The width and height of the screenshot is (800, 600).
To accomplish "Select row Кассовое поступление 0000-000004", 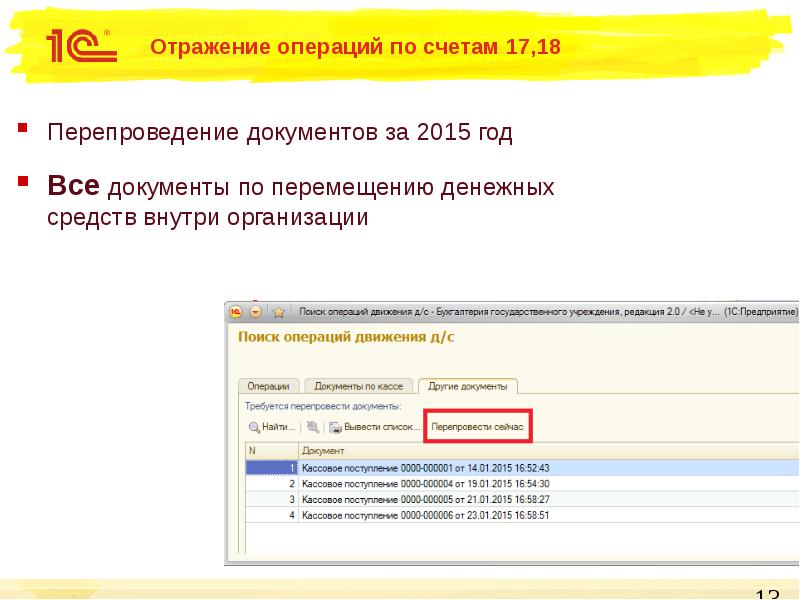I will pyautogui.click(x=425, y=483).
